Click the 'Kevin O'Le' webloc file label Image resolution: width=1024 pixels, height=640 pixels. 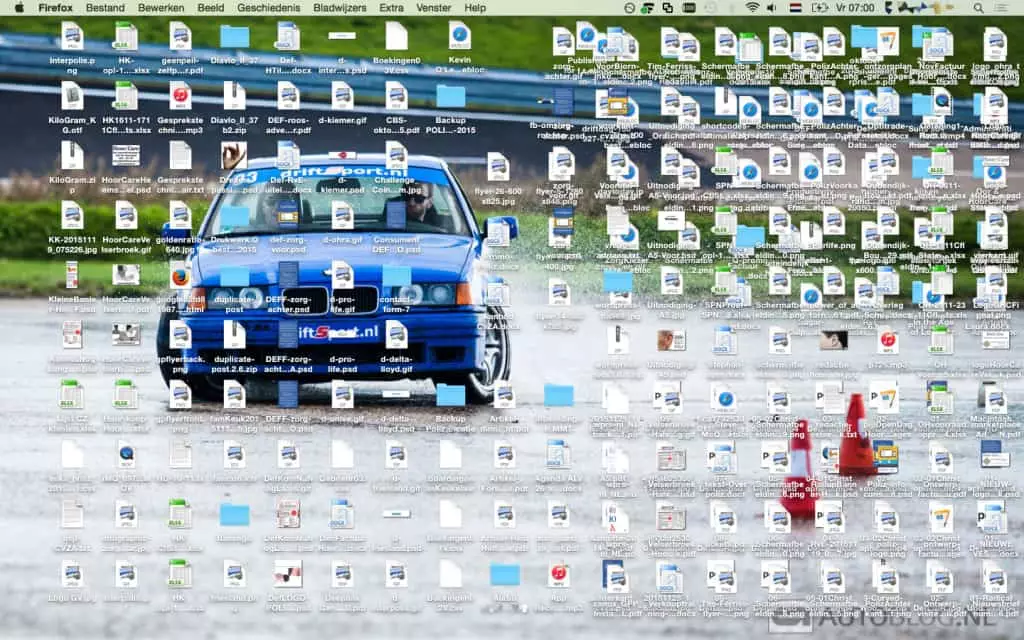pos(460,65)
